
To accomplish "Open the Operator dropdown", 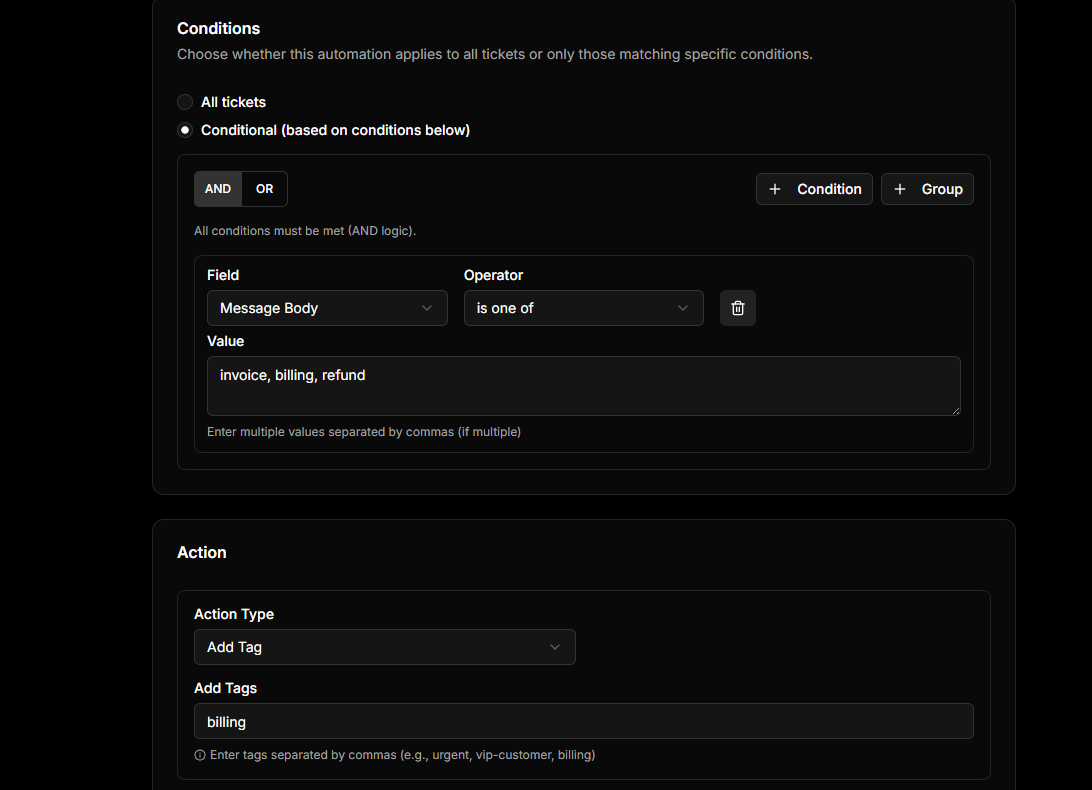I will [583, 308].
